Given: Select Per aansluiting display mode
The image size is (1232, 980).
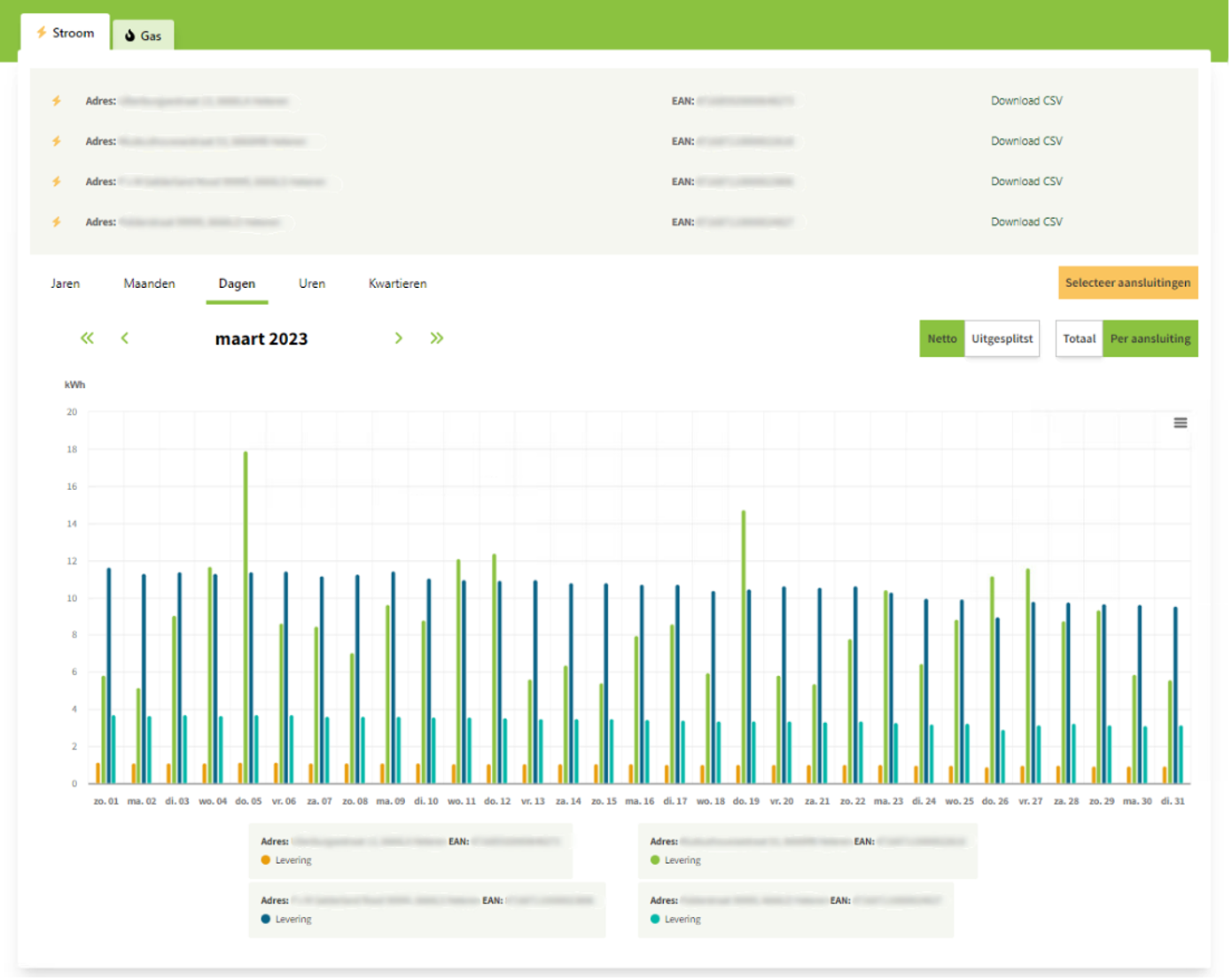Looking at the screenshot, I should pyautogui.click(x=1150, y=338).
